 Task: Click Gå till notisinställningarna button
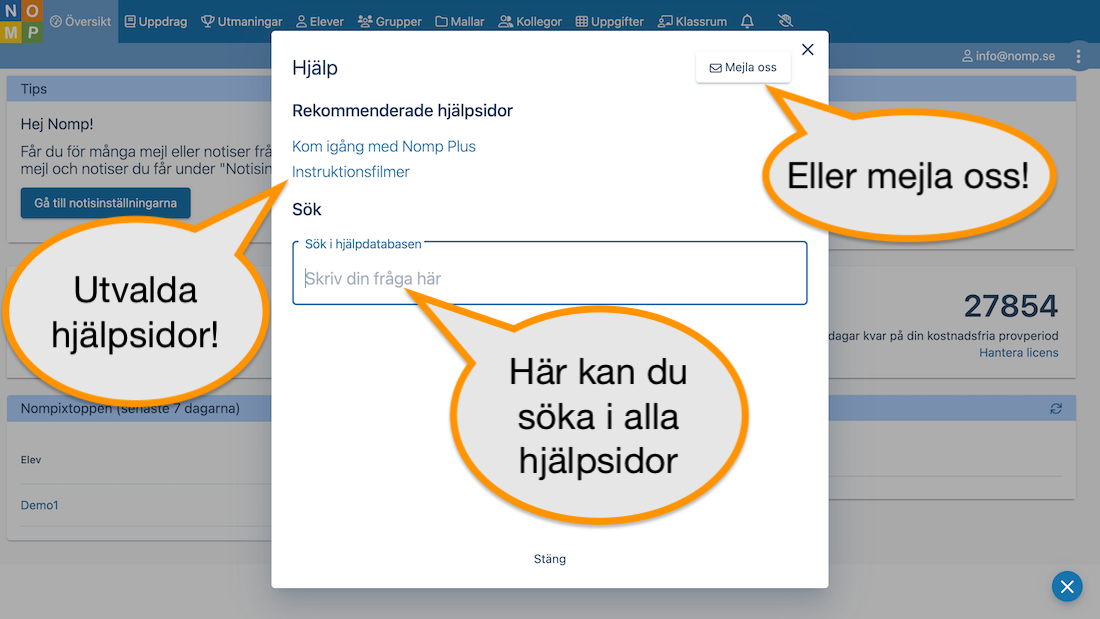pyautogui.click(x=105, y=203)
